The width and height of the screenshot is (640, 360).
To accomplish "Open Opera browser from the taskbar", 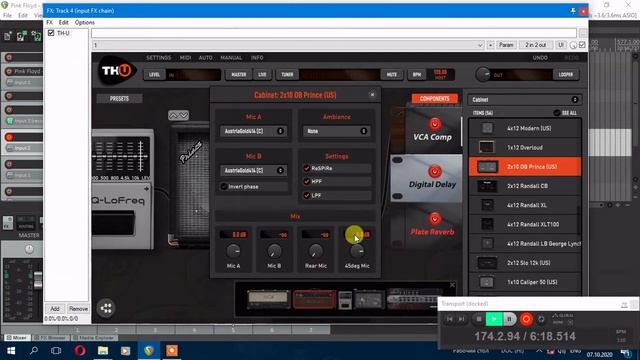I will [80, 351].
